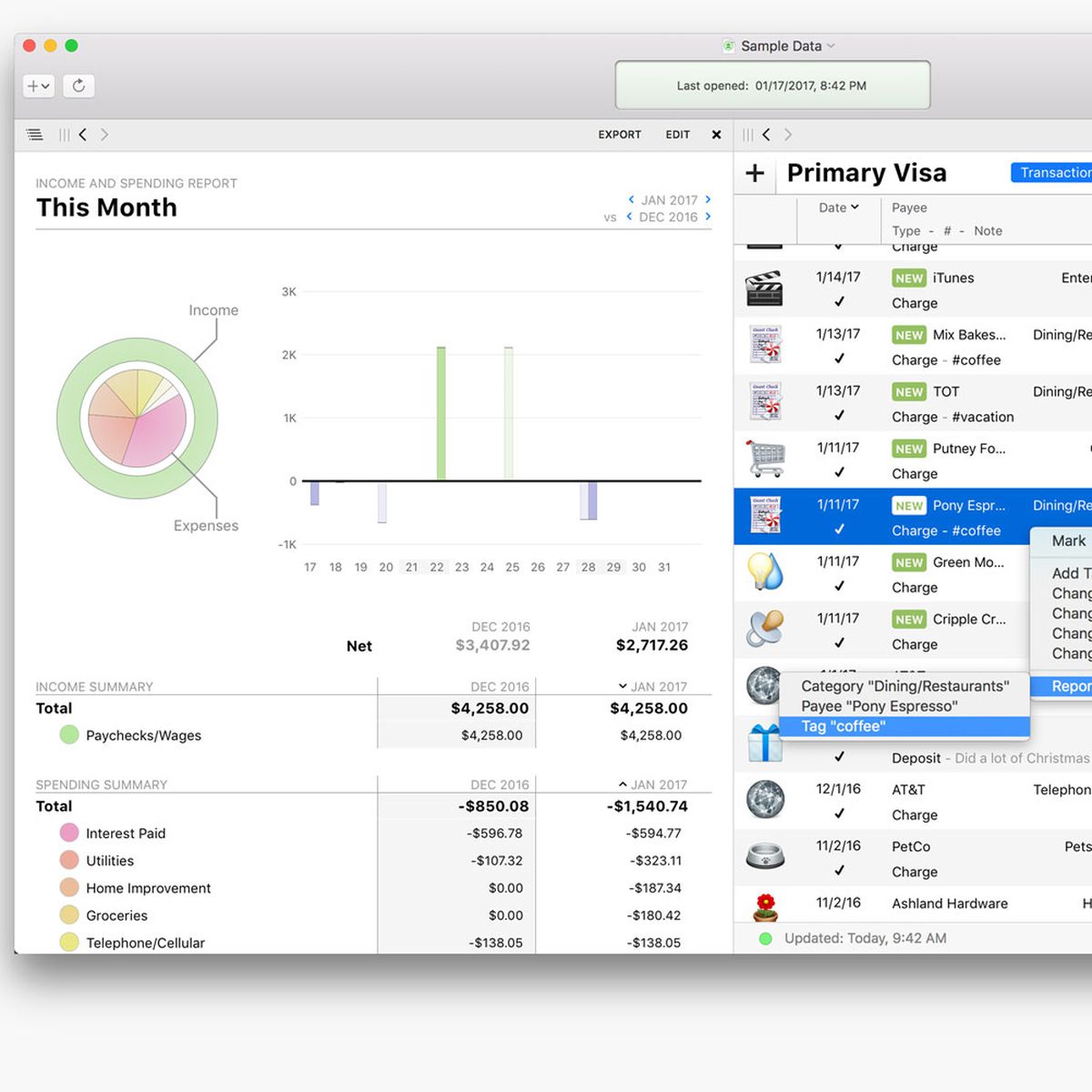Close the report pane with the X
Viewport: 1092px width, 1092px height.
click(716, 135)
